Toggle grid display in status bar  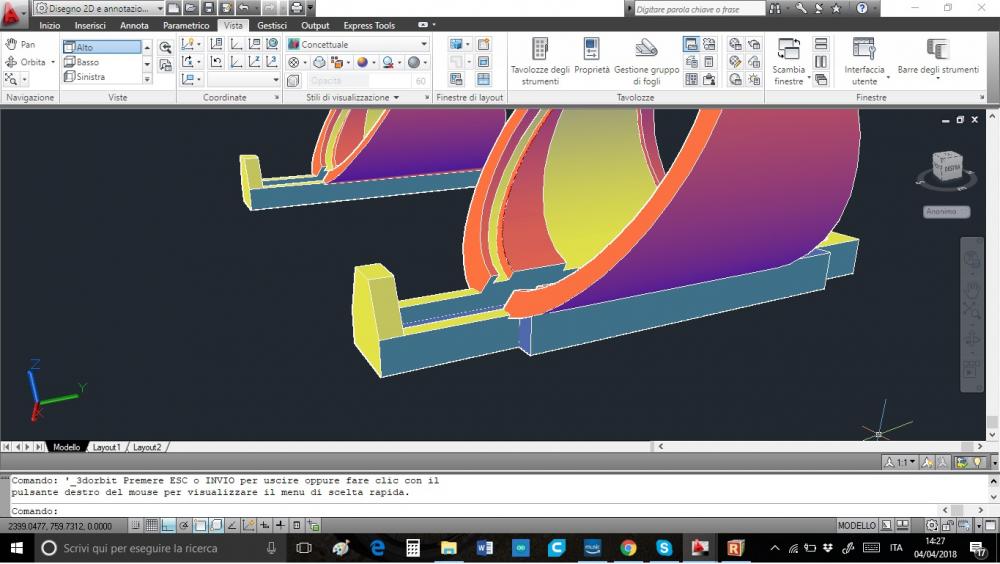(151, 525)
